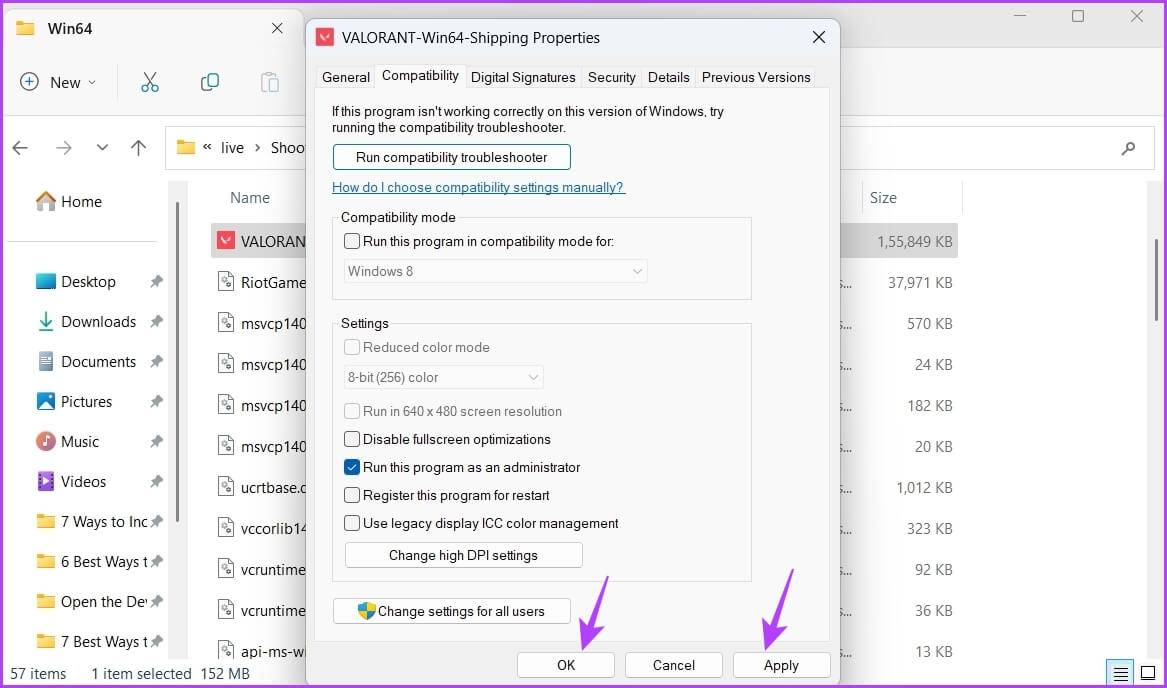
Task: Click the Cancel button
Action: [x=674, y=665]
